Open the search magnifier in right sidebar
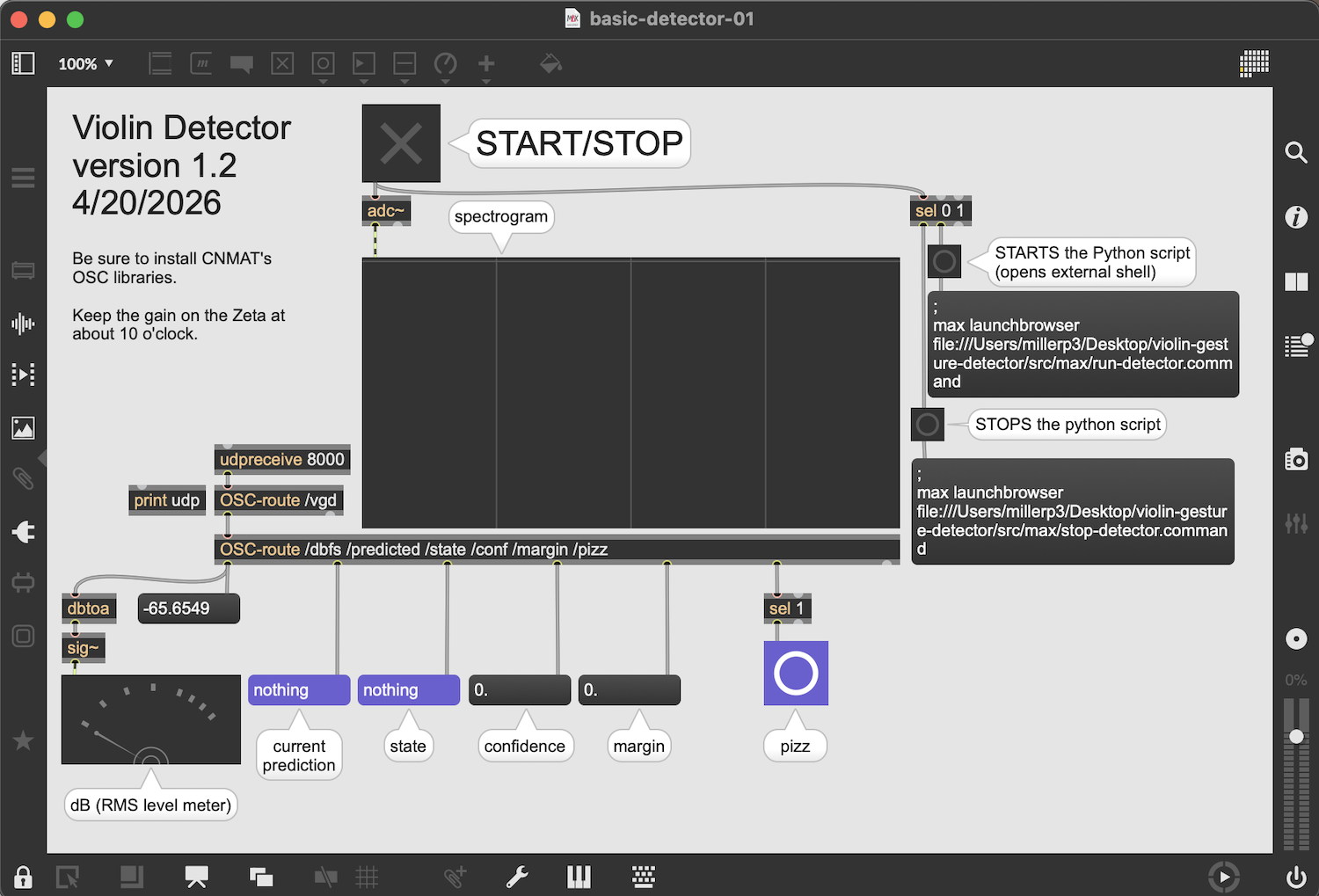The image size is (1319, 896). (x=1296, y=152)
